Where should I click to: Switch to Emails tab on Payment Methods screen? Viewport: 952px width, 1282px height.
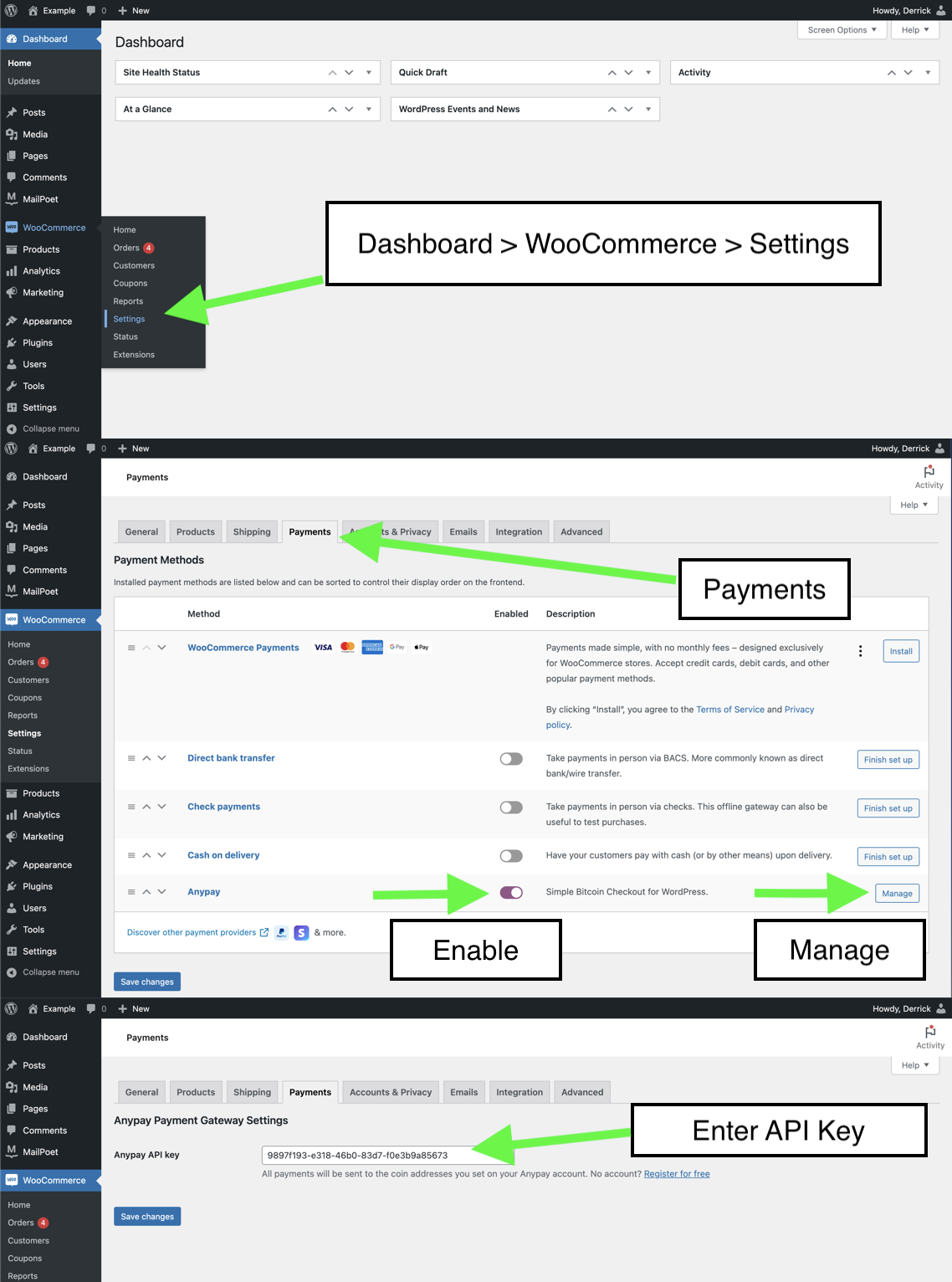point(463,532)
